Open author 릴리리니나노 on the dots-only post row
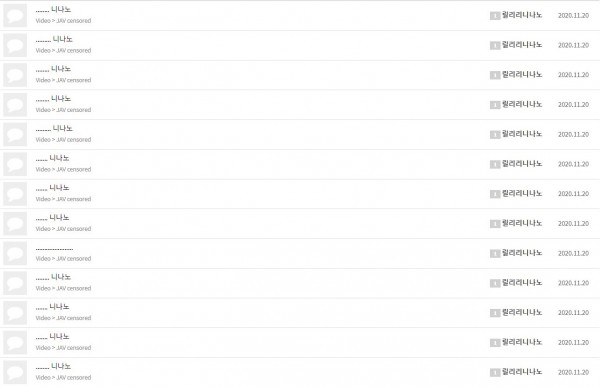This screenshot has width=600, height=387. coord(522,253)
